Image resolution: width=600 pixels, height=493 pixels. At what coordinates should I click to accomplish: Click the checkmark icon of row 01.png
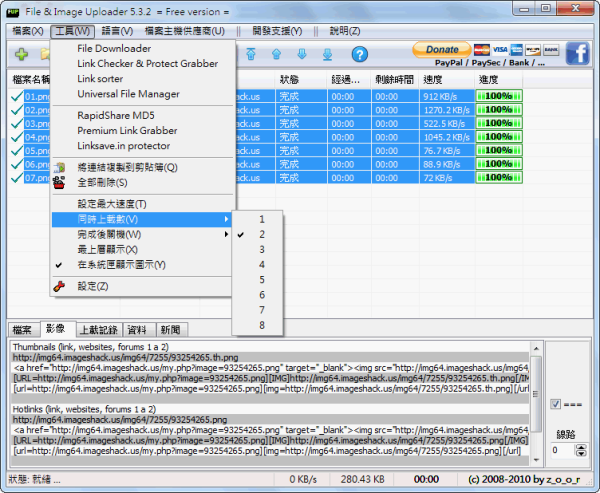tap(16, 96)
